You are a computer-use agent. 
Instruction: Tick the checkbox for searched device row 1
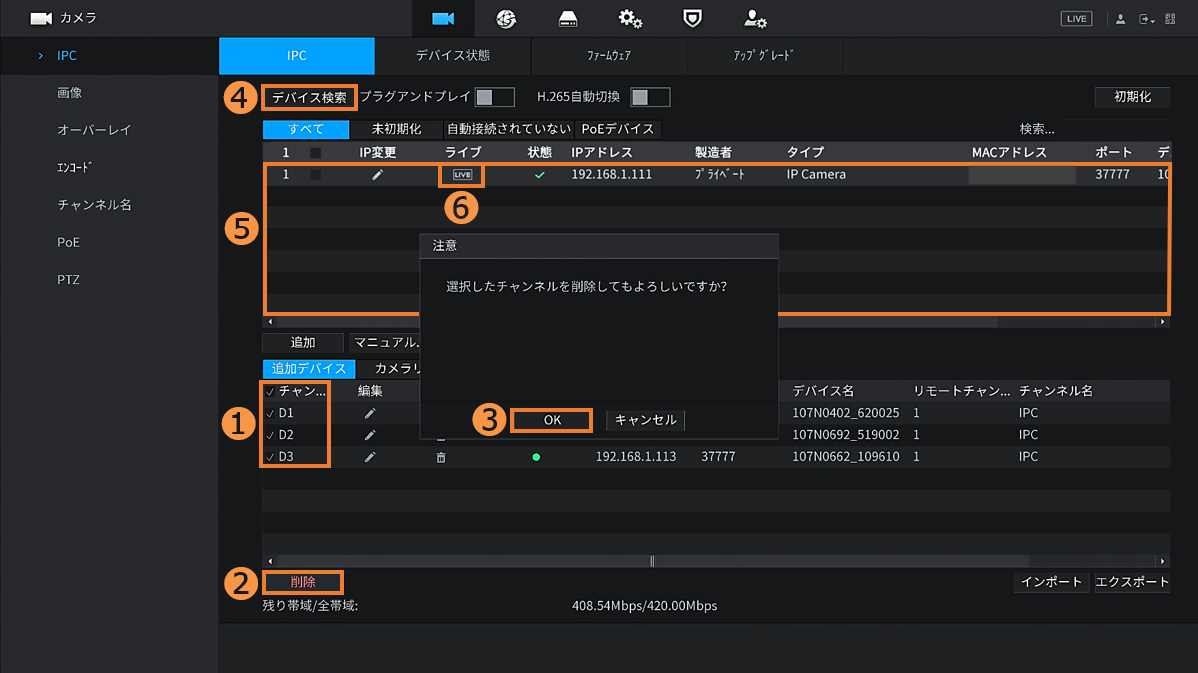point(316,175)
